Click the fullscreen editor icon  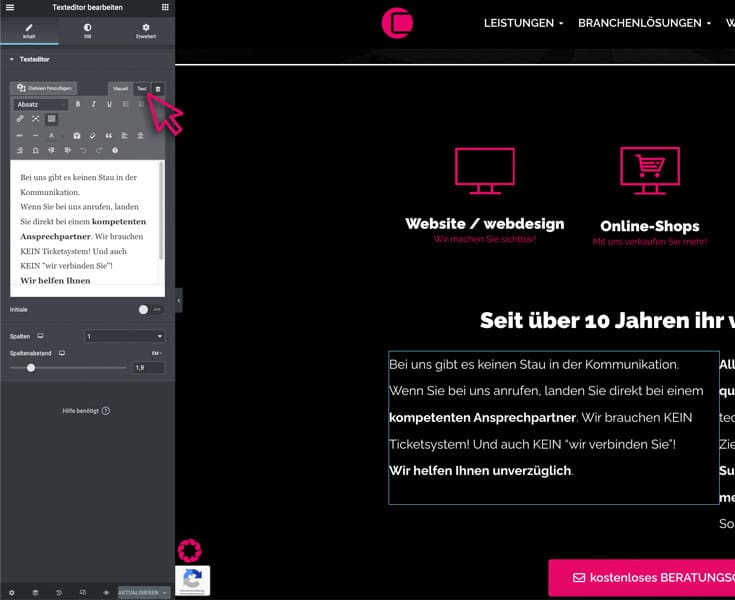point(36,119)
